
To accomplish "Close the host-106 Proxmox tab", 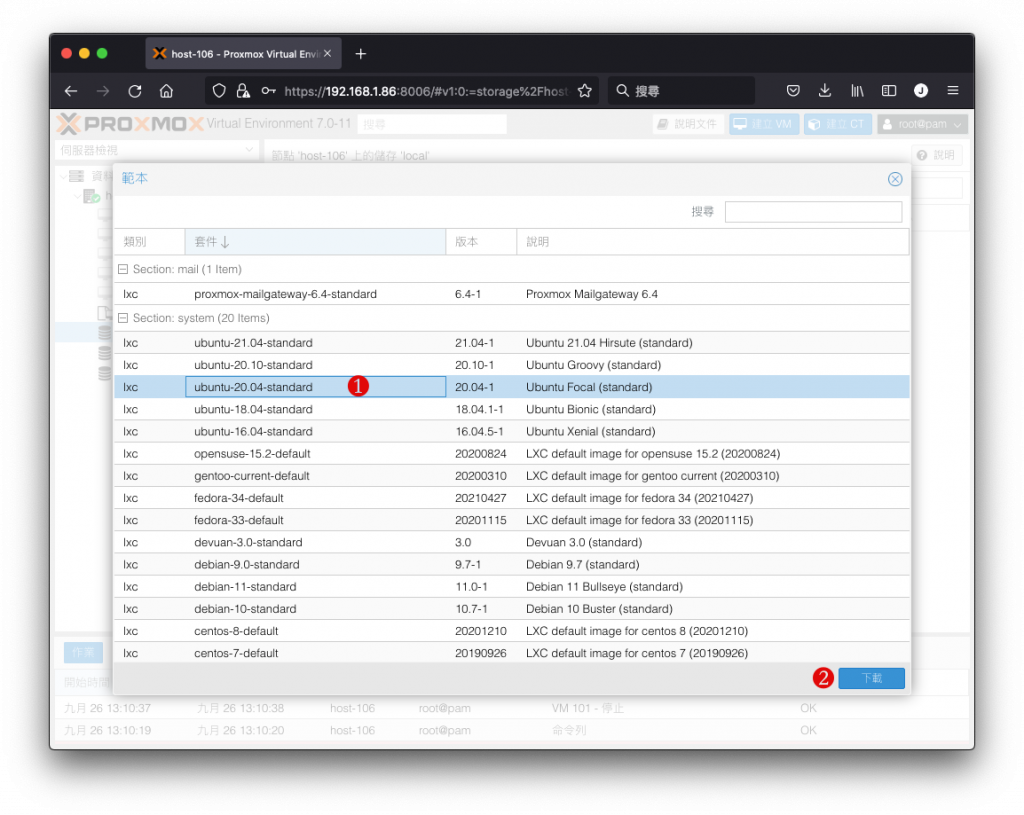I will click(x=327, y=54).
